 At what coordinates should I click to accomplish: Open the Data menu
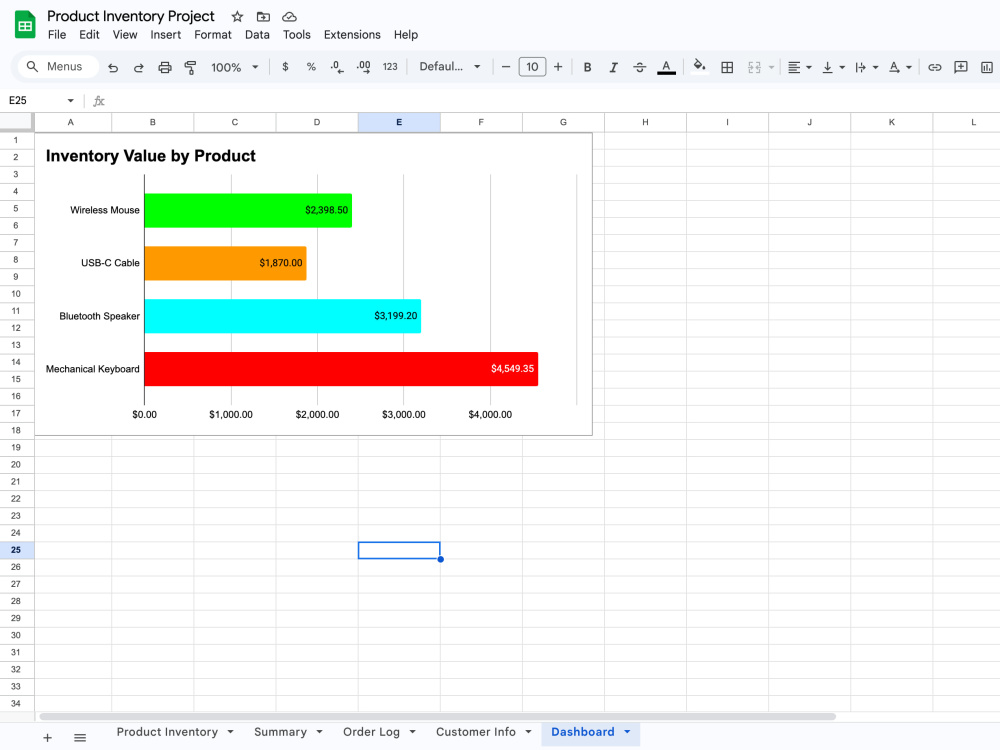pyautogui.click(x=257, y=34)
